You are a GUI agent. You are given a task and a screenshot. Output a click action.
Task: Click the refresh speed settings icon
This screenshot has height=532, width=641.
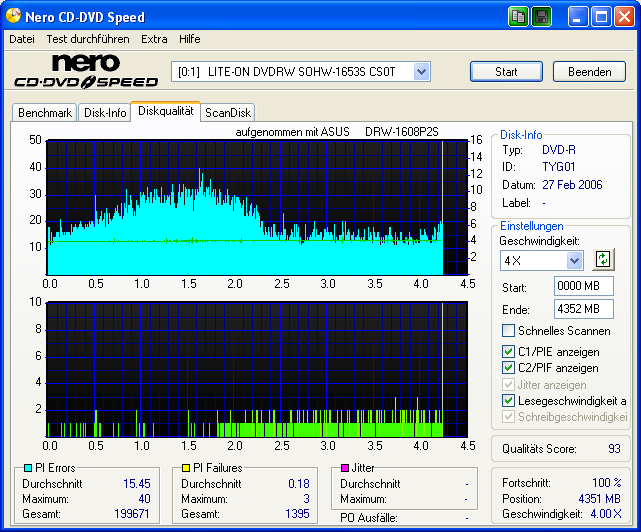click(603, 259)
